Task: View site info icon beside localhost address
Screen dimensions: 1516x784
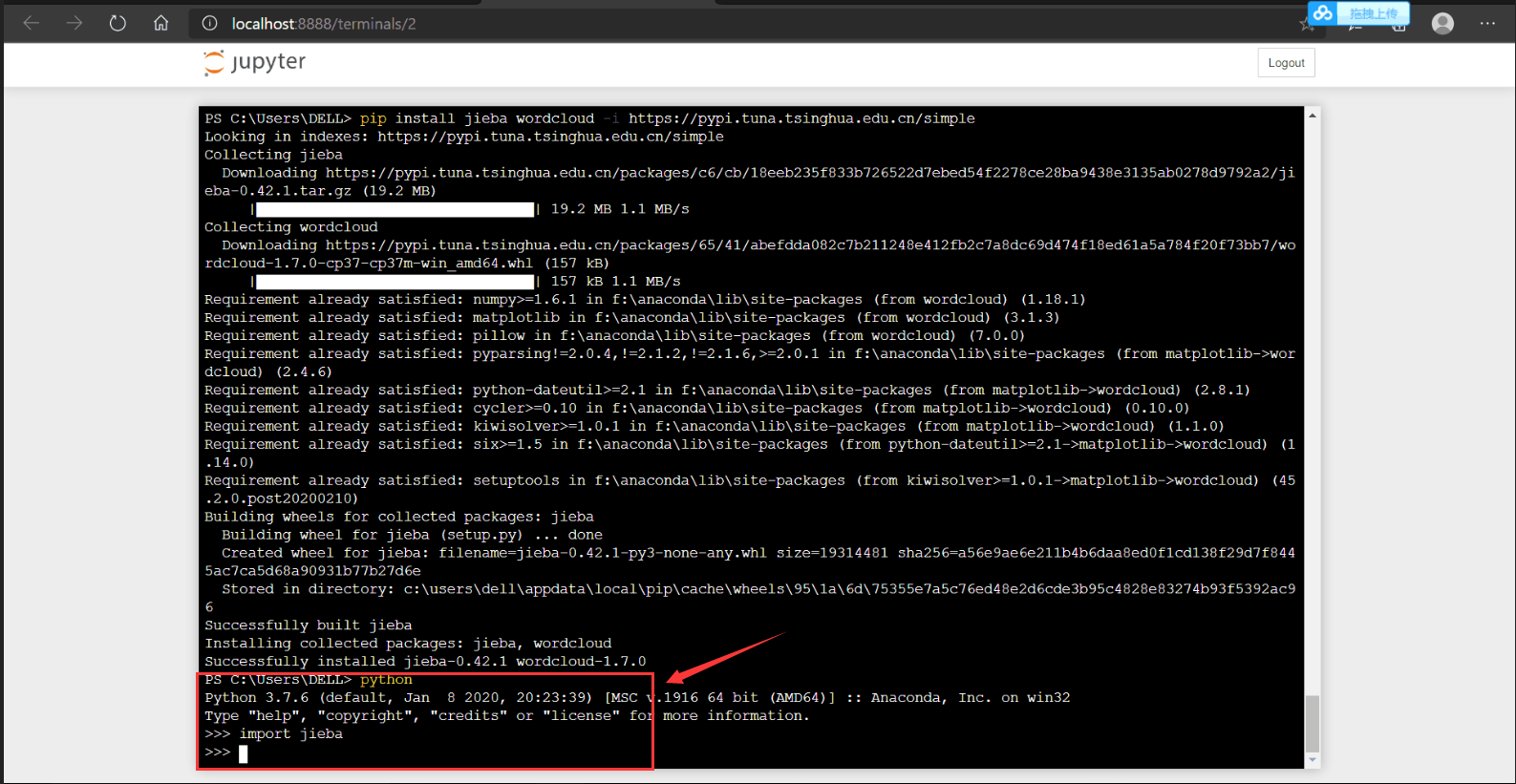Action: [209, 23]
